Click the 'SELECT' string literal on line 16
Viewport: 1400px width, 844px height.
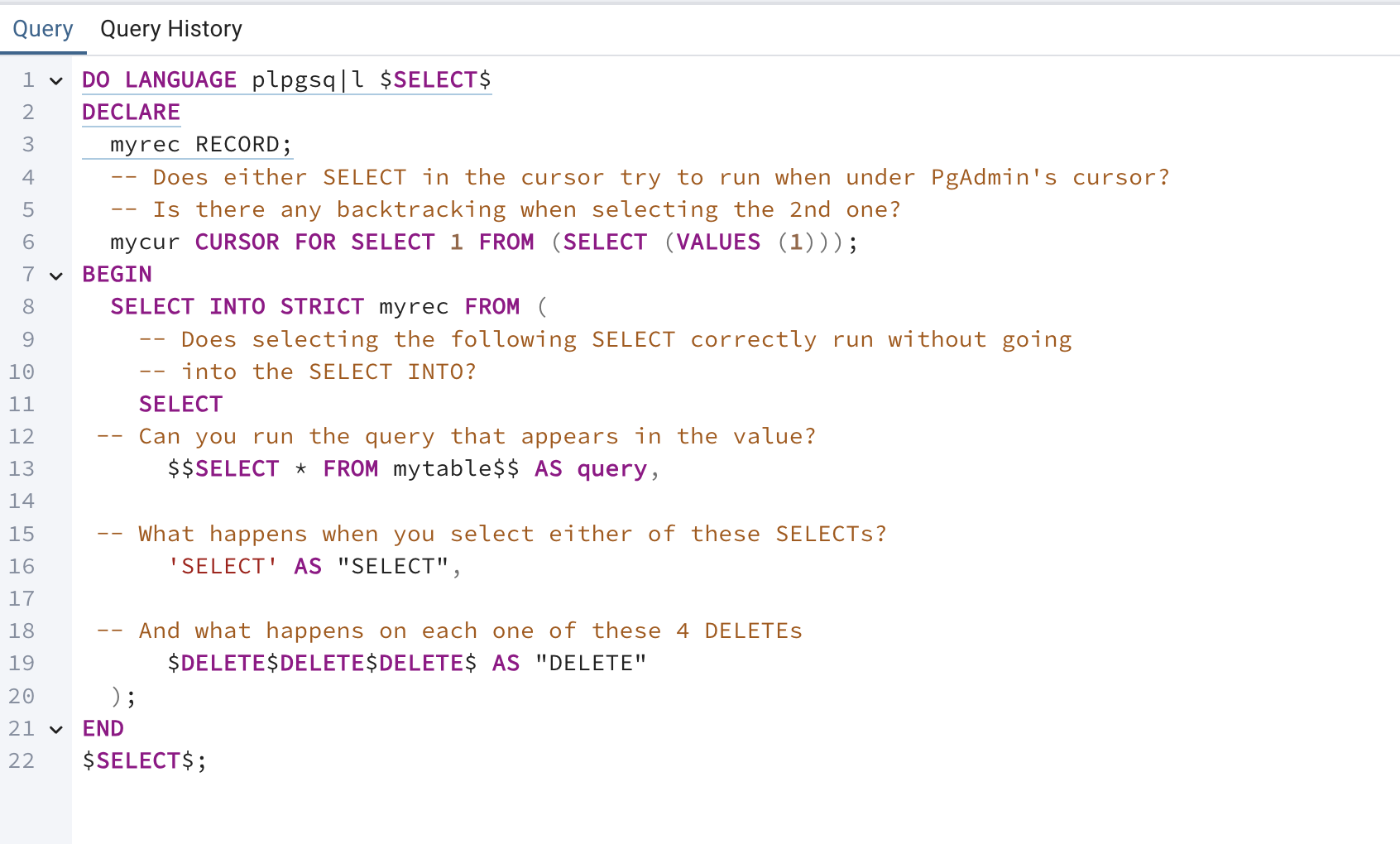(x=223, y=567)
